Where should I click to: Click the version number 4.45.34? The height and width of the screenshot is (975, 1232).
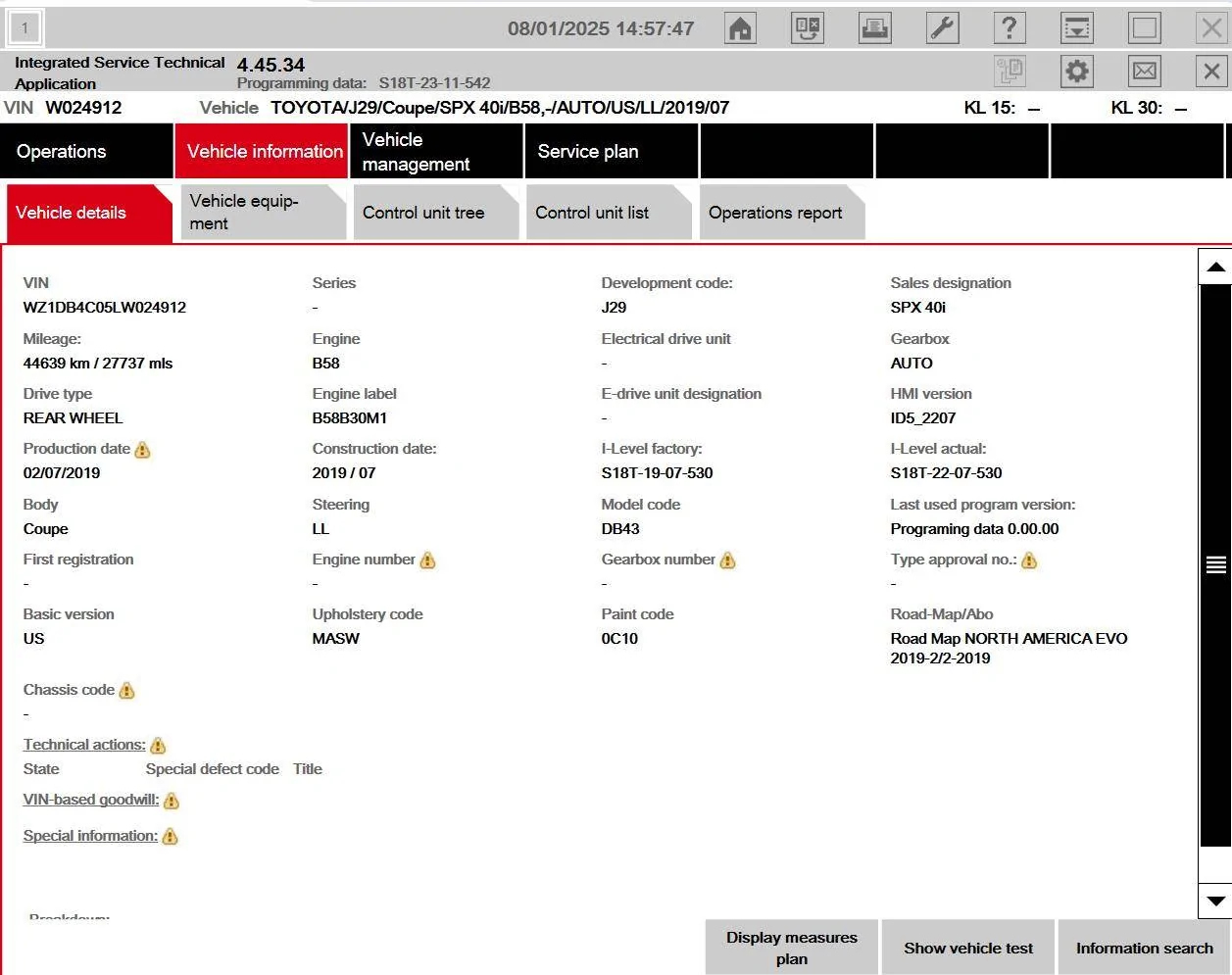coord(271,65)
